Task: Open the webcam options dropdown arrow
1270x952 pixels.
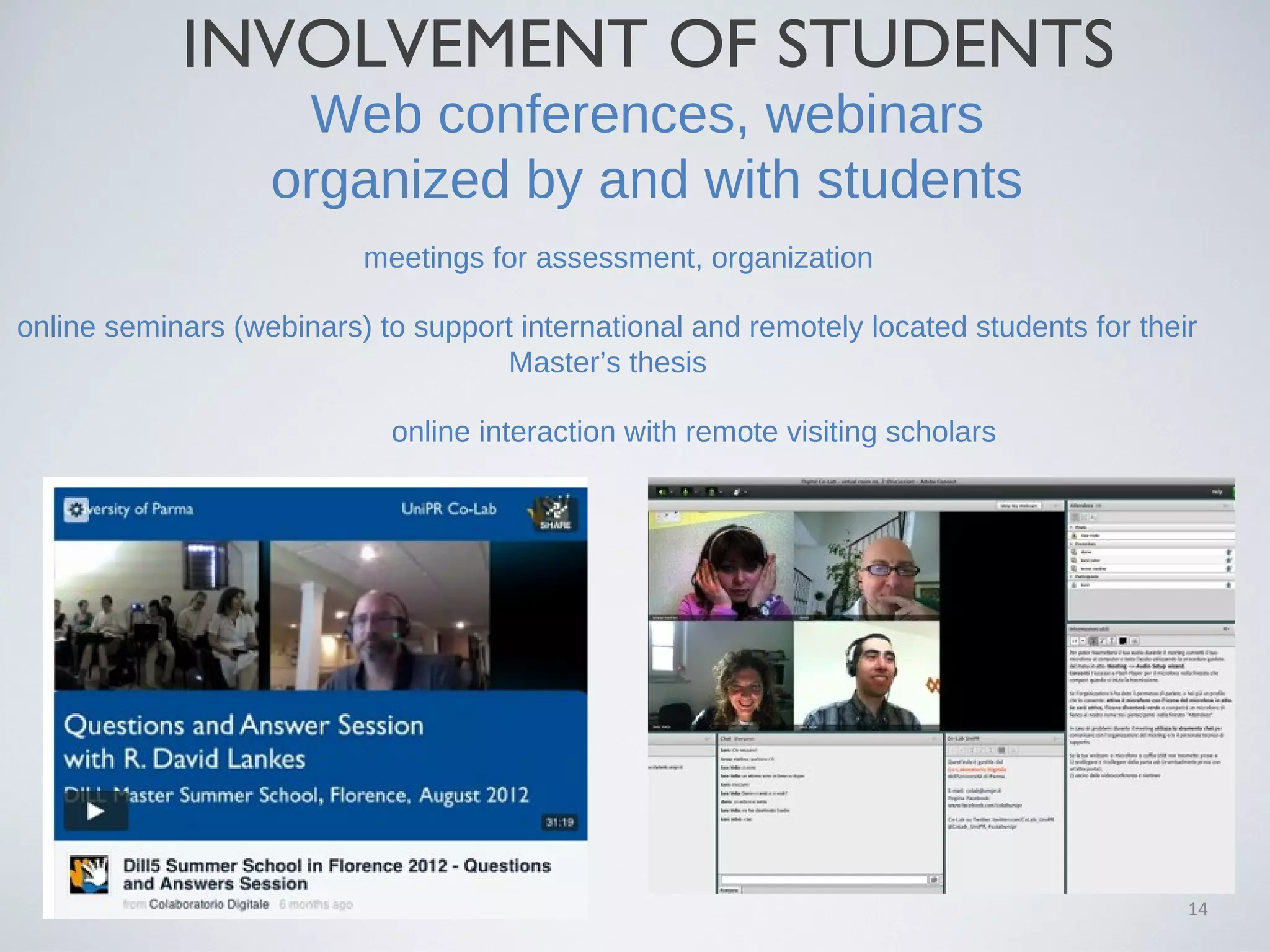Action: pos(721,492)
